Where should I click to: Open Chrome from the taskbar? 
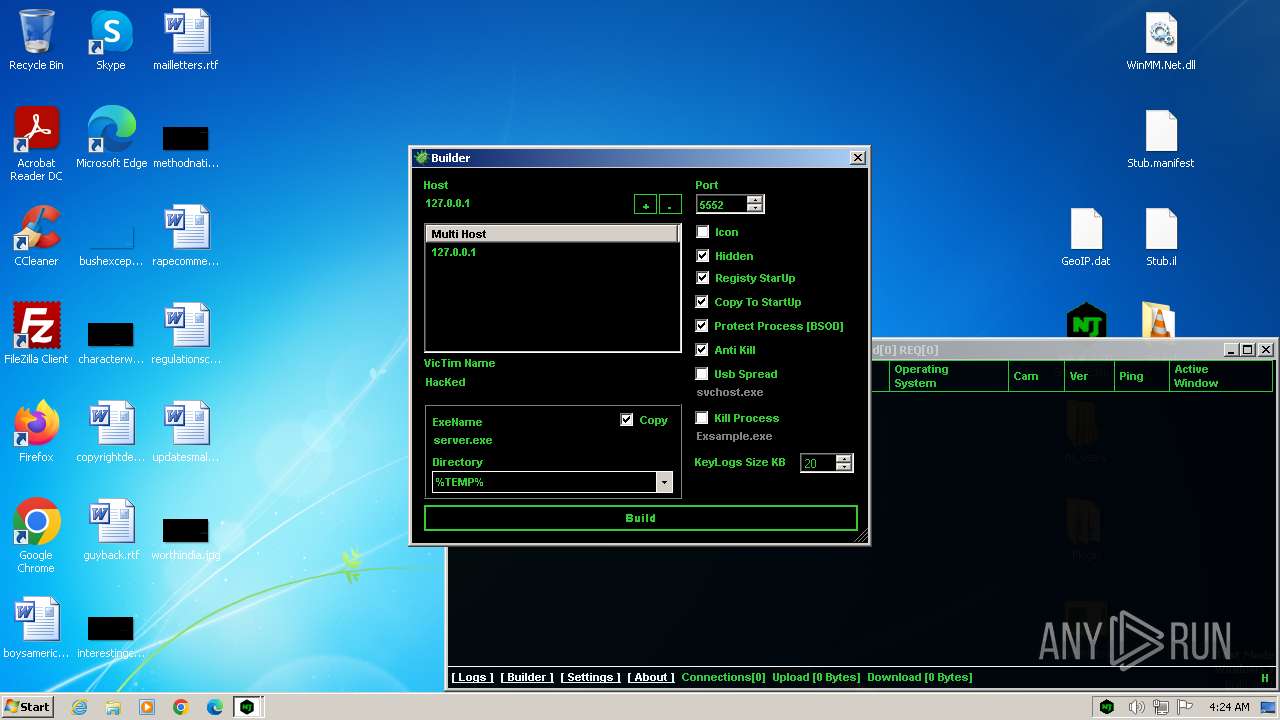click(x=181, y=707)
